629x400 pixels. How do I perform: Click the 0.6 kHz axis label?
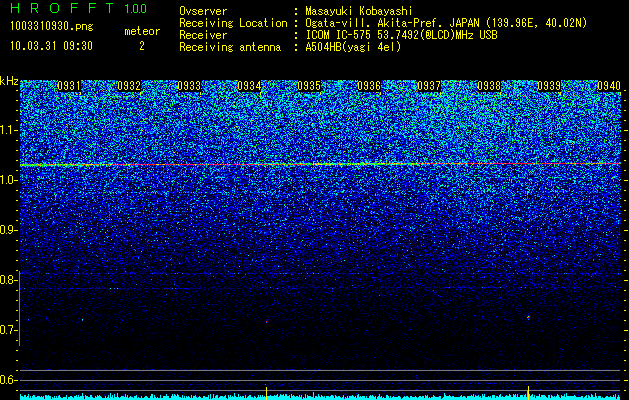(x=8, y=380)
